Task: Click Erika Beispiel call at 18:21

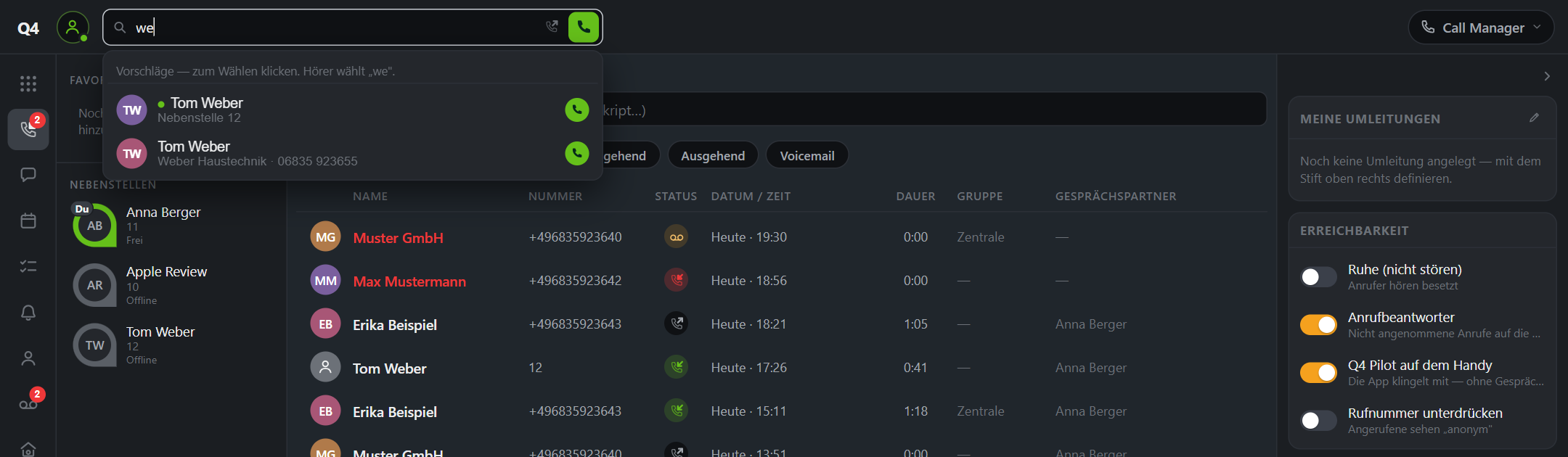Action: coord(781,324)
